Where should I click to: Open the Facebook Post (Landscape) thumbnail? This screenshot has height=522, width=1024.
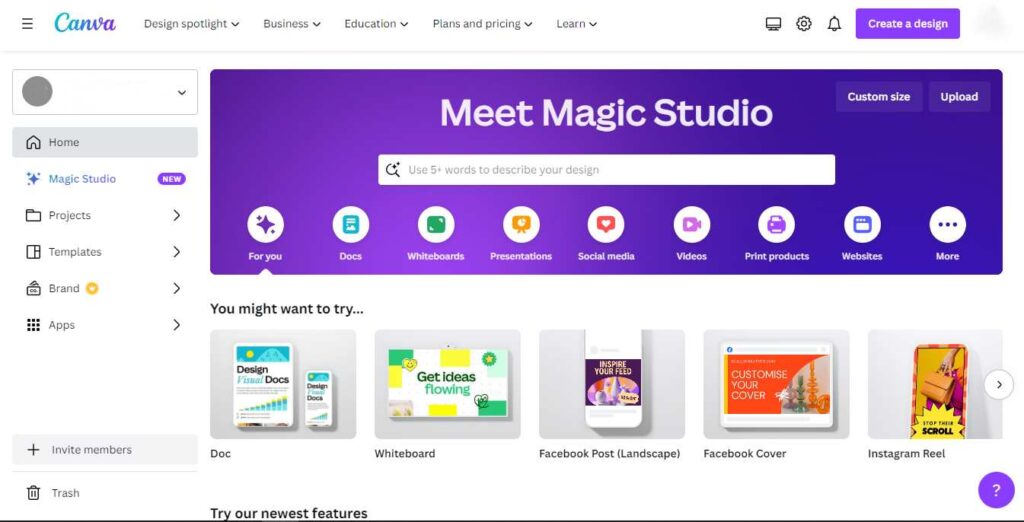(x=612, y=384)
